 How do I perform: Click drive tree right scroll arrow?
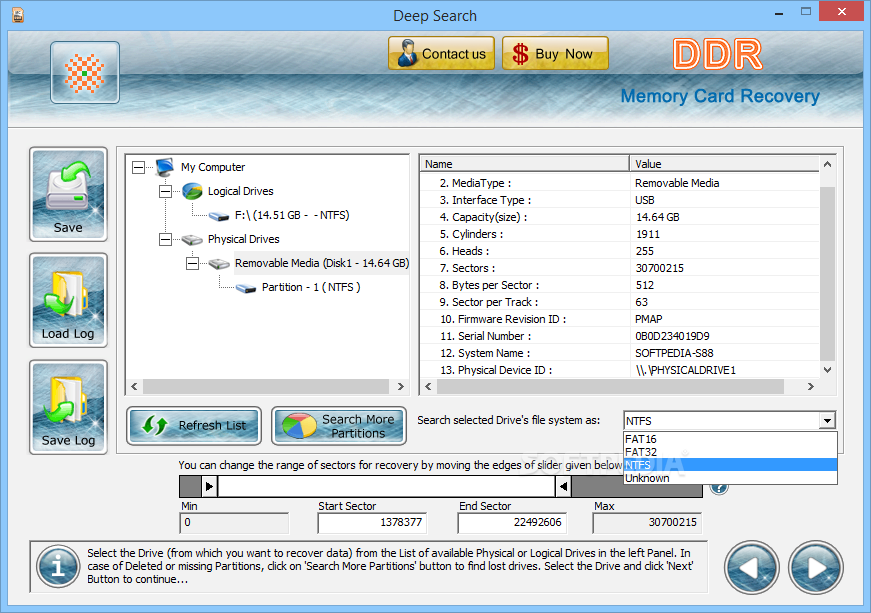[x=401, y=386]
